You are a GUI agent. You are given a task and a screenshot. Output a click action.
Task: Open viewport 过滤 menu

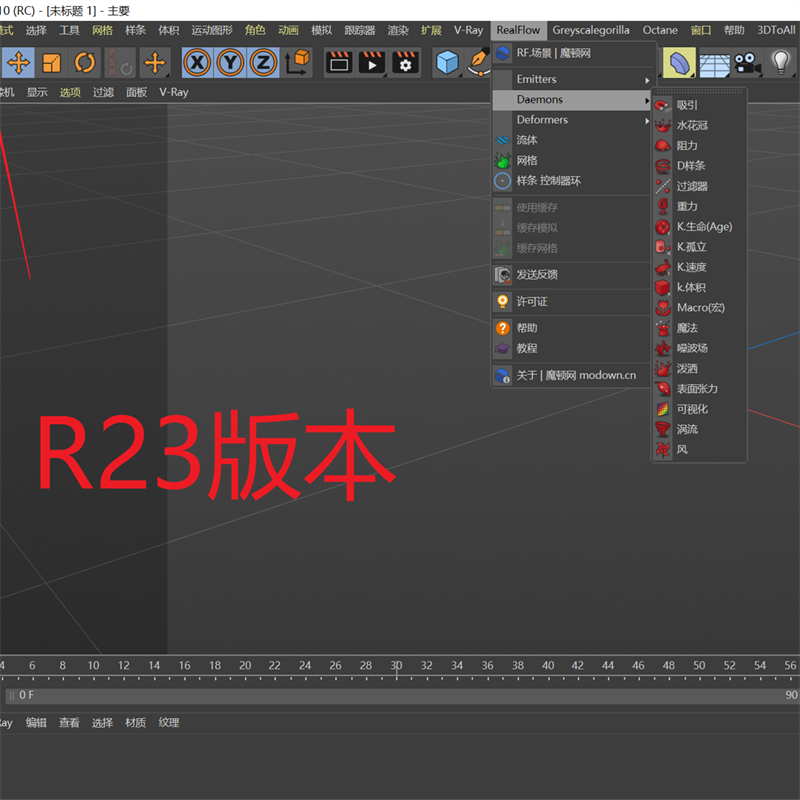(103, 92)
